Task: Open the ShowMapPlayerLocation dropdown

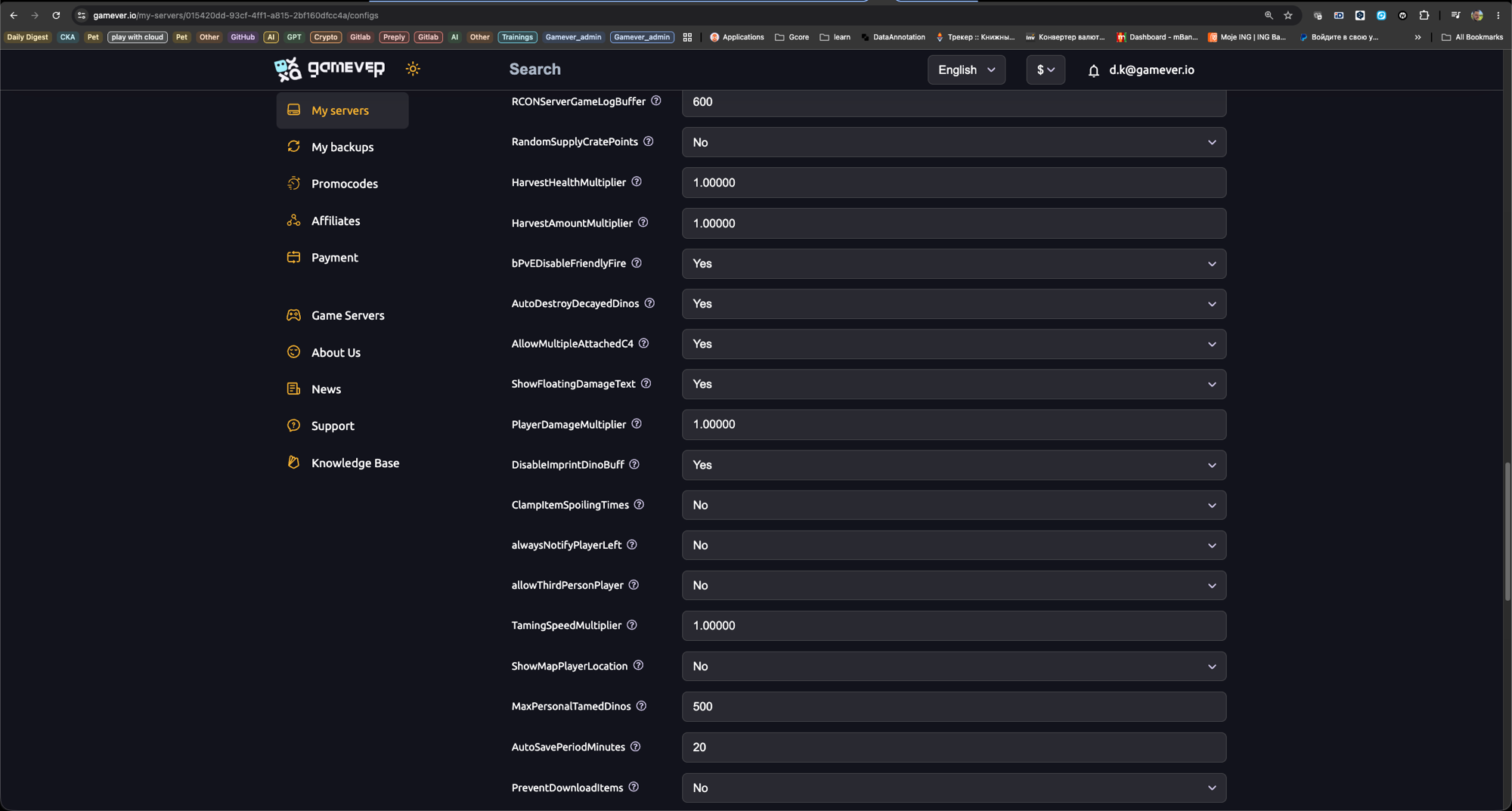Action: pyautogui.click(x=954, y=666)
